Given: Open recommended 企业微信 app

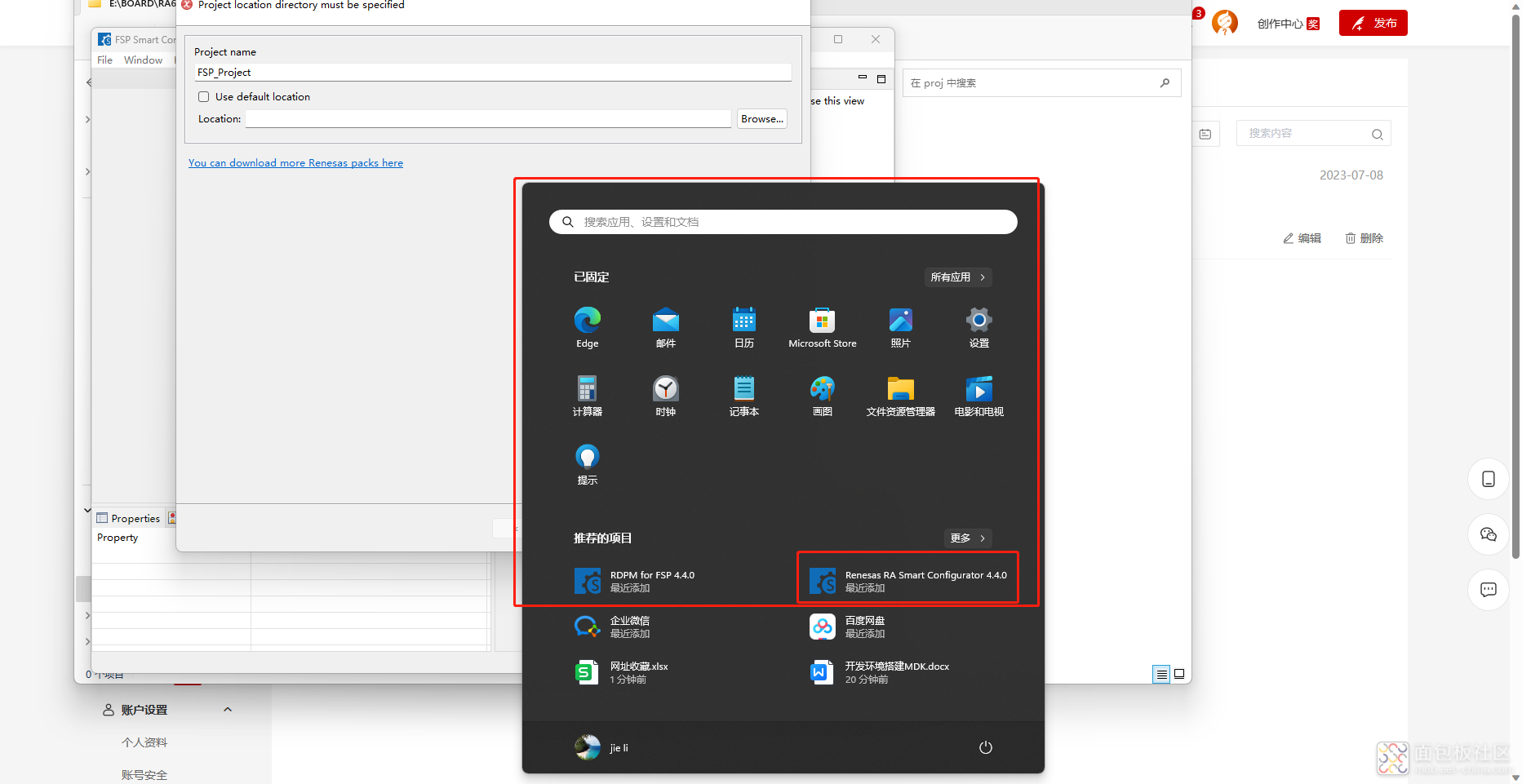Looking at the screenshot, I should [612, 627].
